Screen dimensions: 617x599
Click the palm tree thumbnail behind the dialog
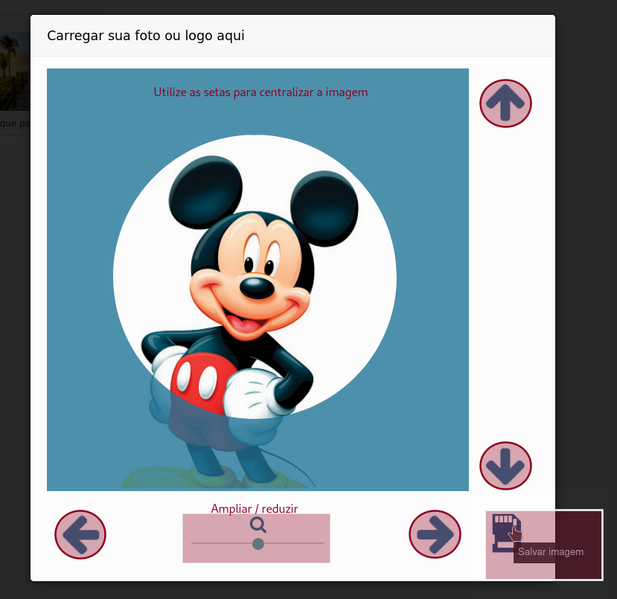coord(15,72)
